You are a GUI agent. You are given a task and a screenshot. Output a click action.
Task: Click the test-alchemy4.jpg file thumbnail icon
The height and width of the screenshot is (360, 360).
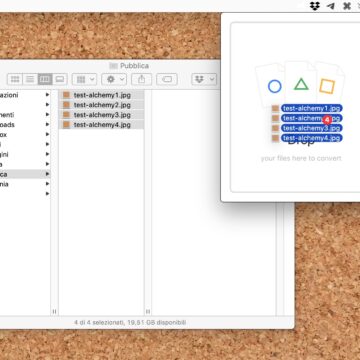[x=66, y=125]
